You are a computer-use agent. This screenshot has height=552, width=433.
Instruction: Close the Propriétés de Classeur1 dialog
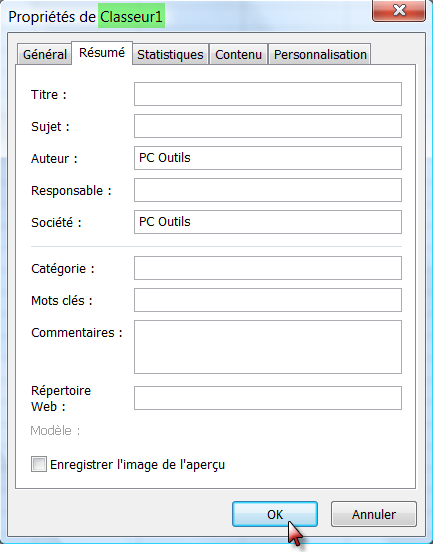point(399,11)
